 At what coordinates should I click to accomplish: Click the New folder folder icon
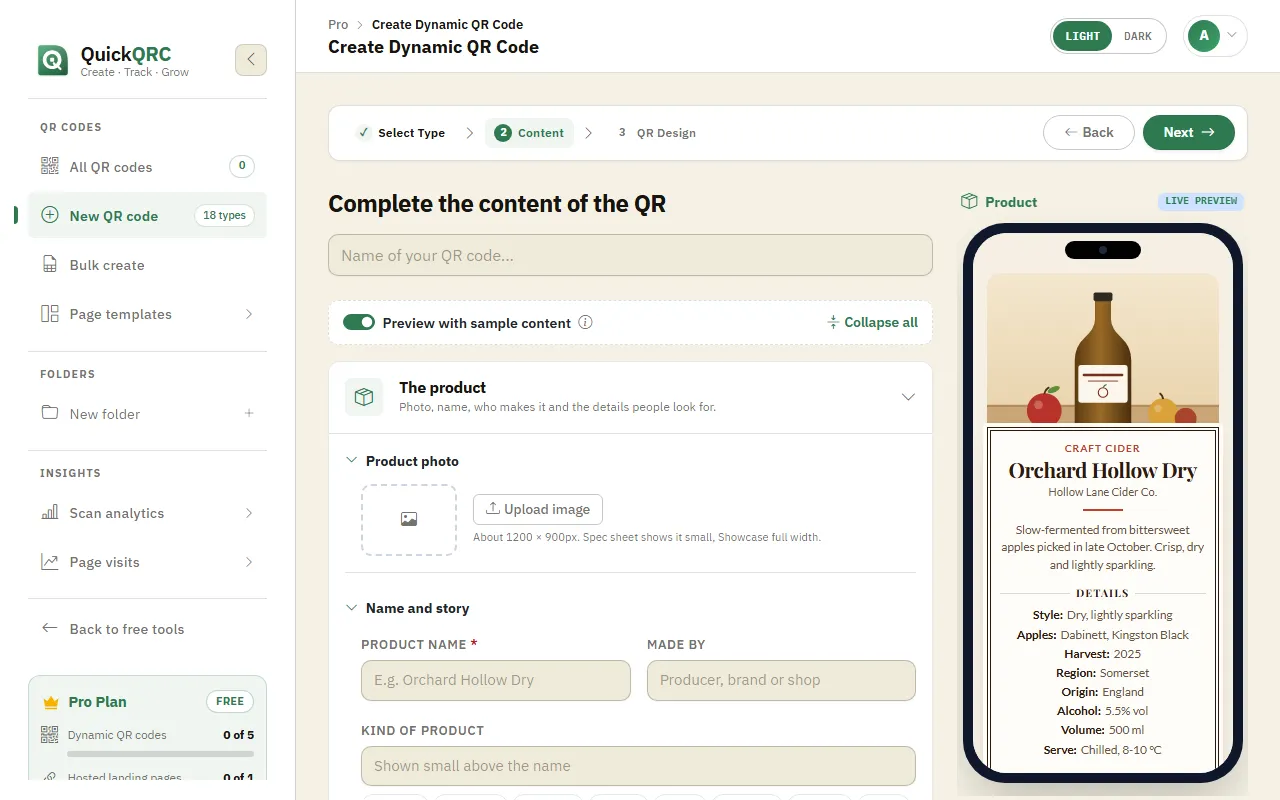(50, 413)
